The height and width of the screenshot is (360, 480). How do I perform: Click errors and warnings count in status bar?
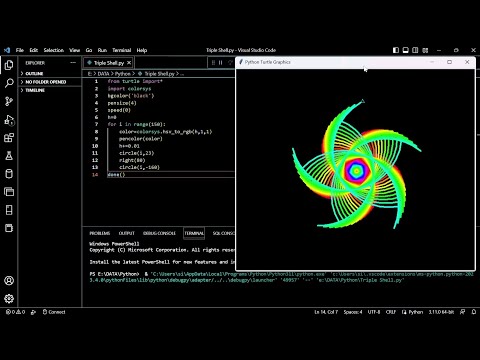tap(15, 312)
